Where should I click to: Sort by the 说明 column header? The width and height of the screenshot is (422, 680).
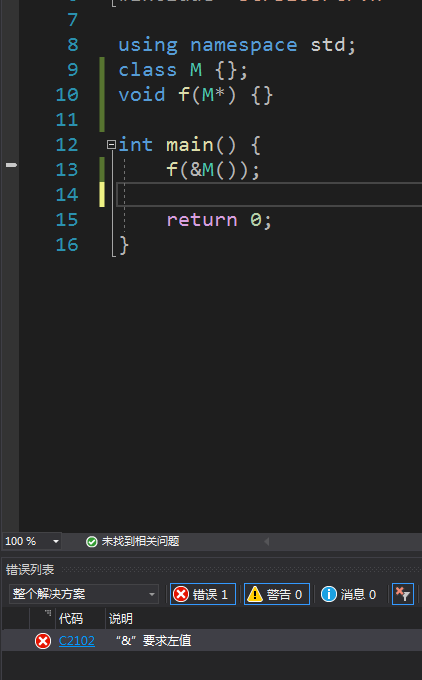coord(121,618)
